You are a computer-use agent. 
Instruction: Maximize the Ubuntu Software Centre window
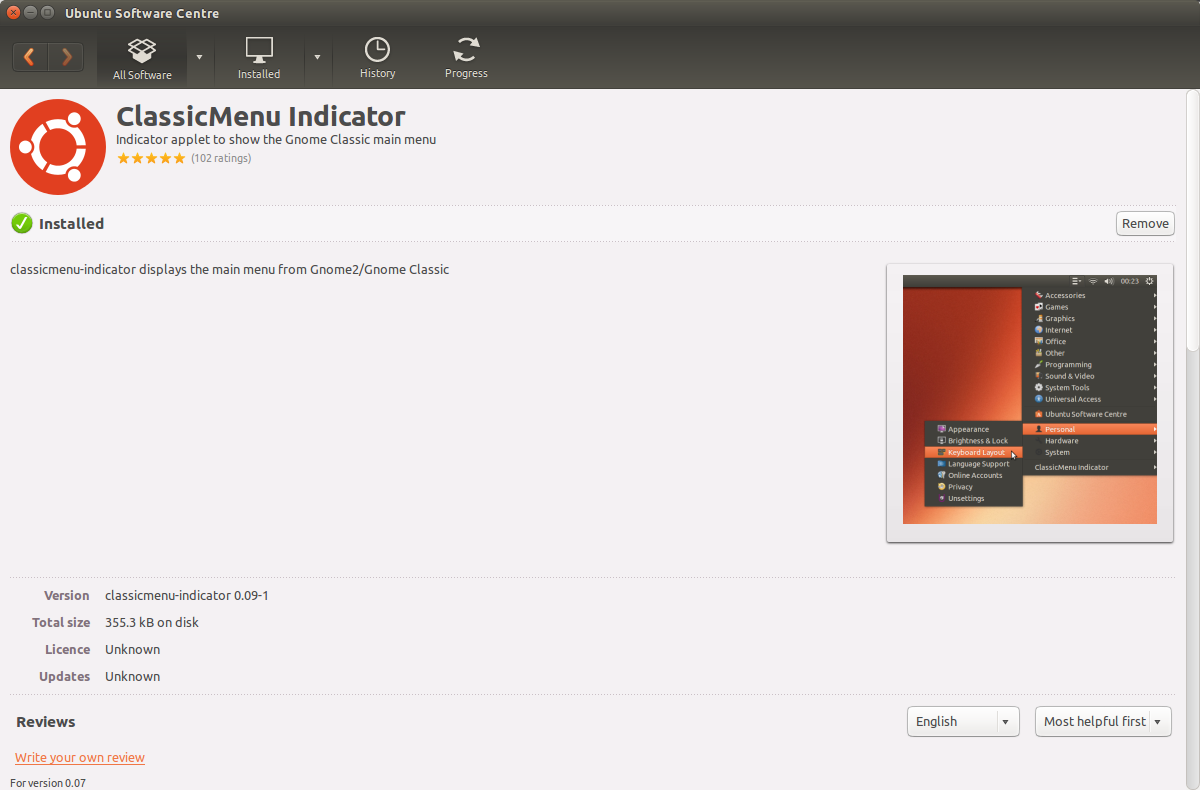click(49, 13)
